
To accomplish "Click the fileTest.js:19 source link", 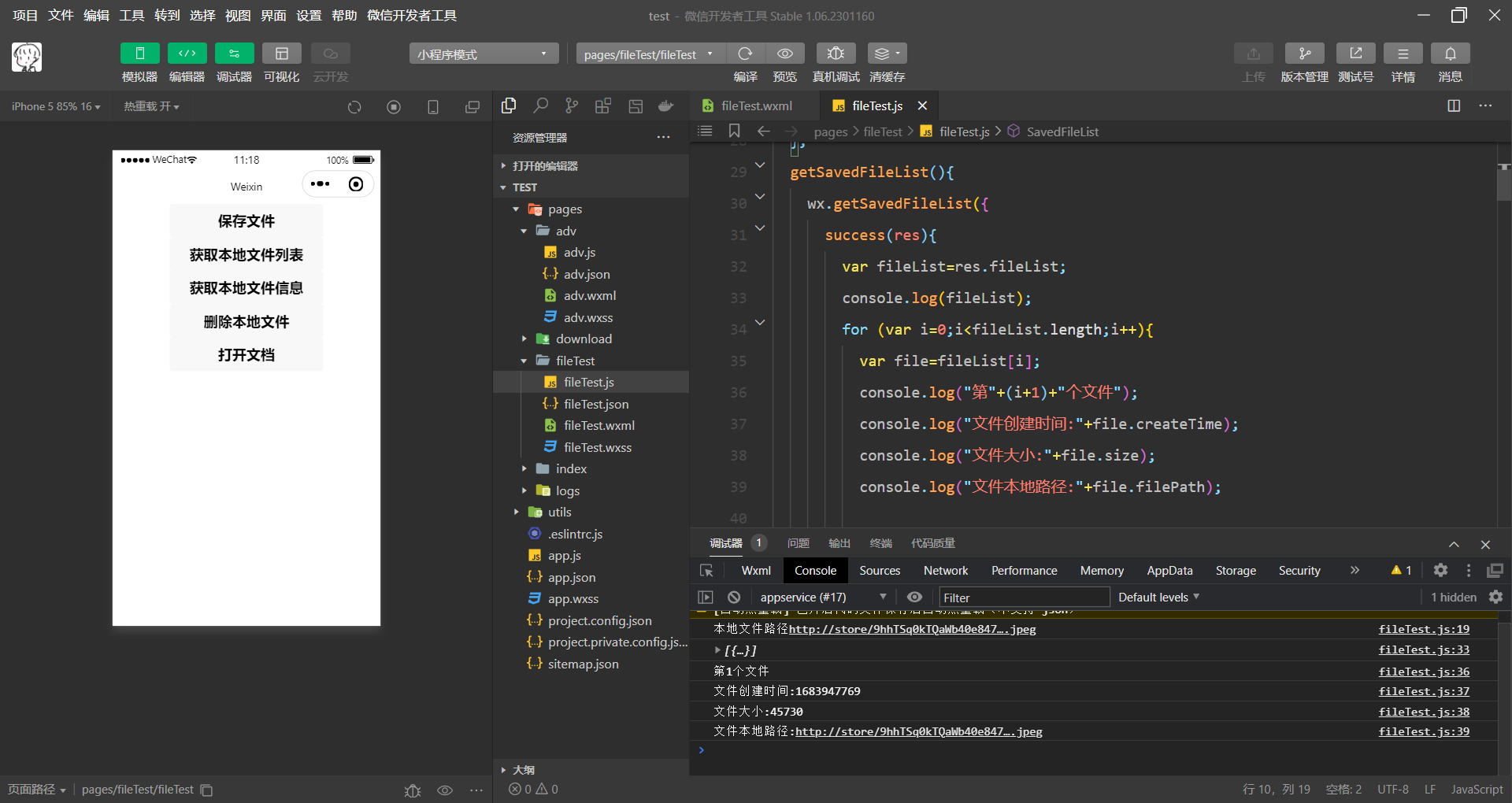I will pyautogui.click(x=1423, y=629).
